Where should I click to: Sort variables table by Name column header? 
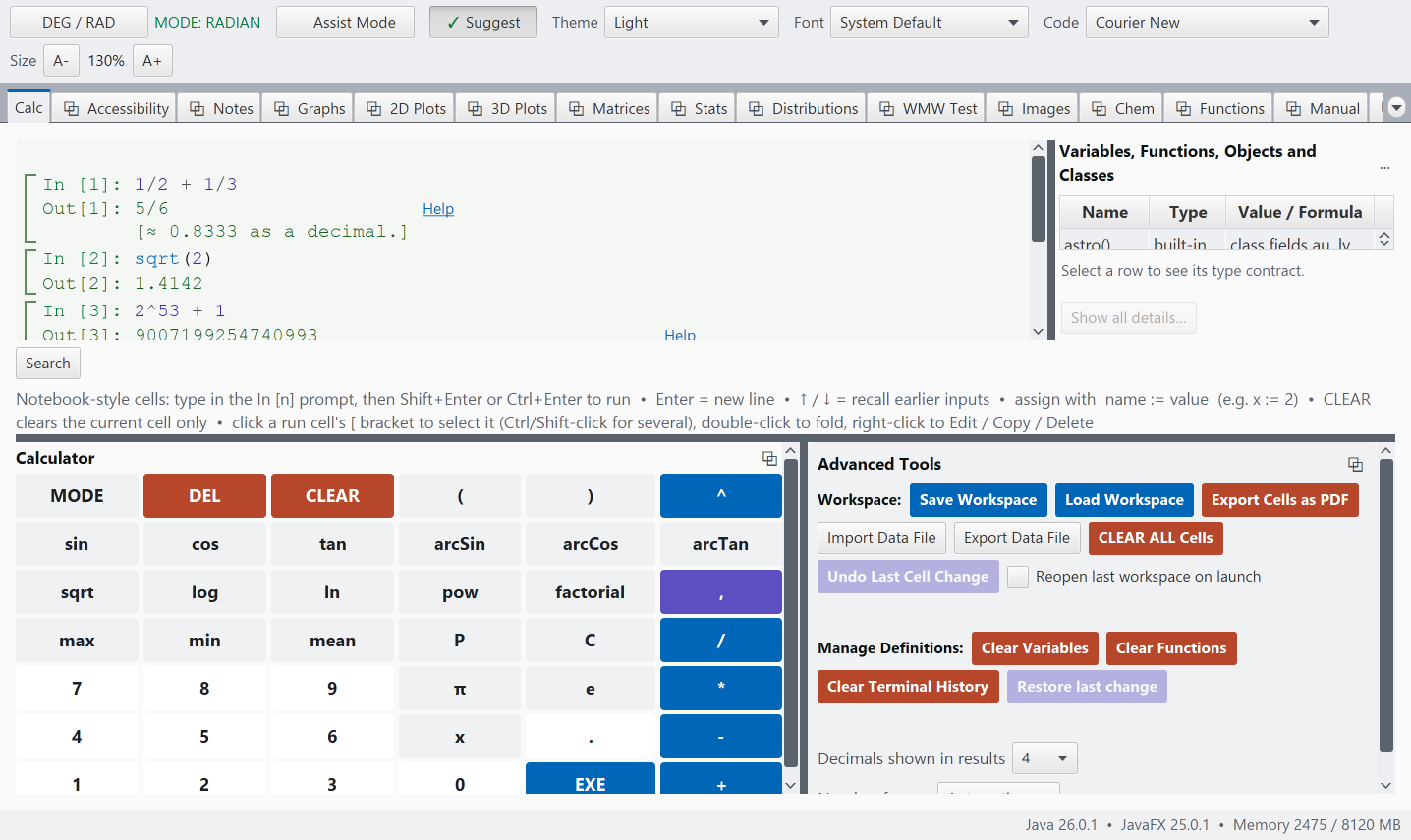coord(1104,212)
